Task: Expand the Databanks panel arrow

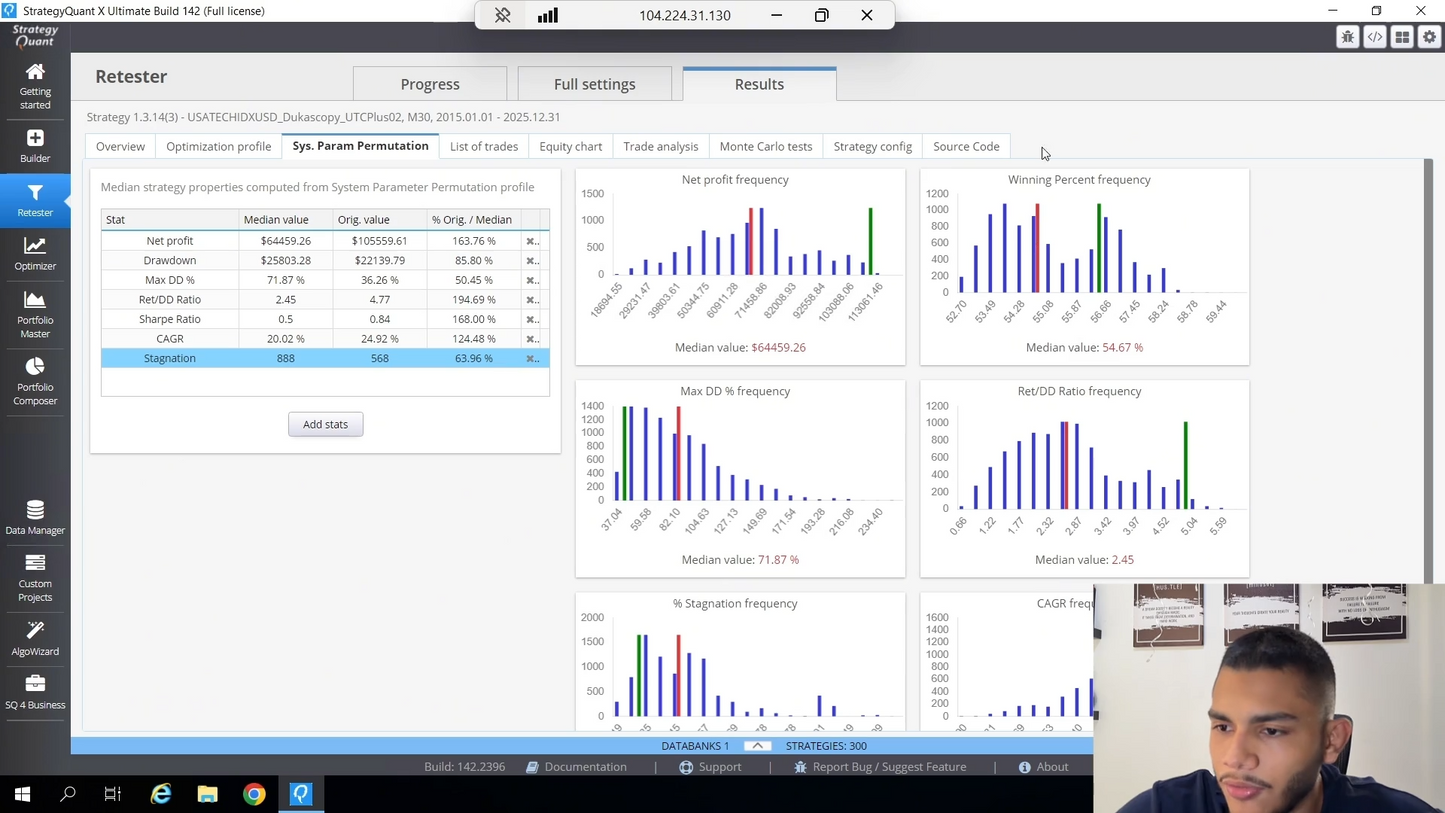Action: click(x=757, y=746)
